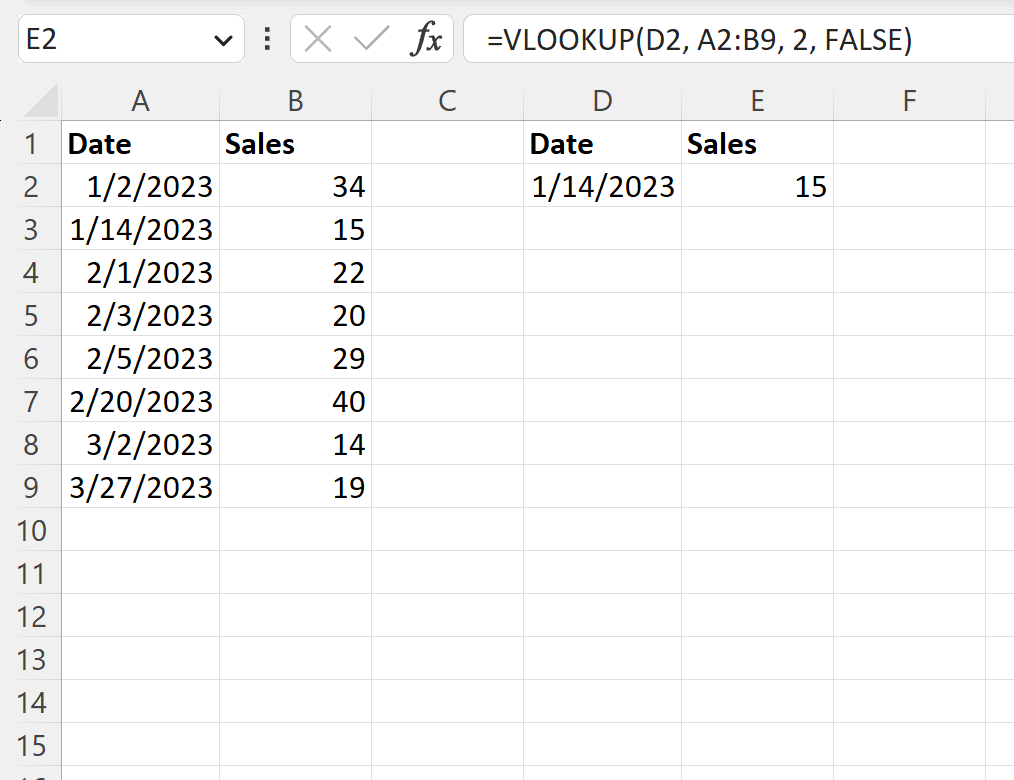Select row header 9
This screenshot has height=780, width=1014.
tap(33, 487)
